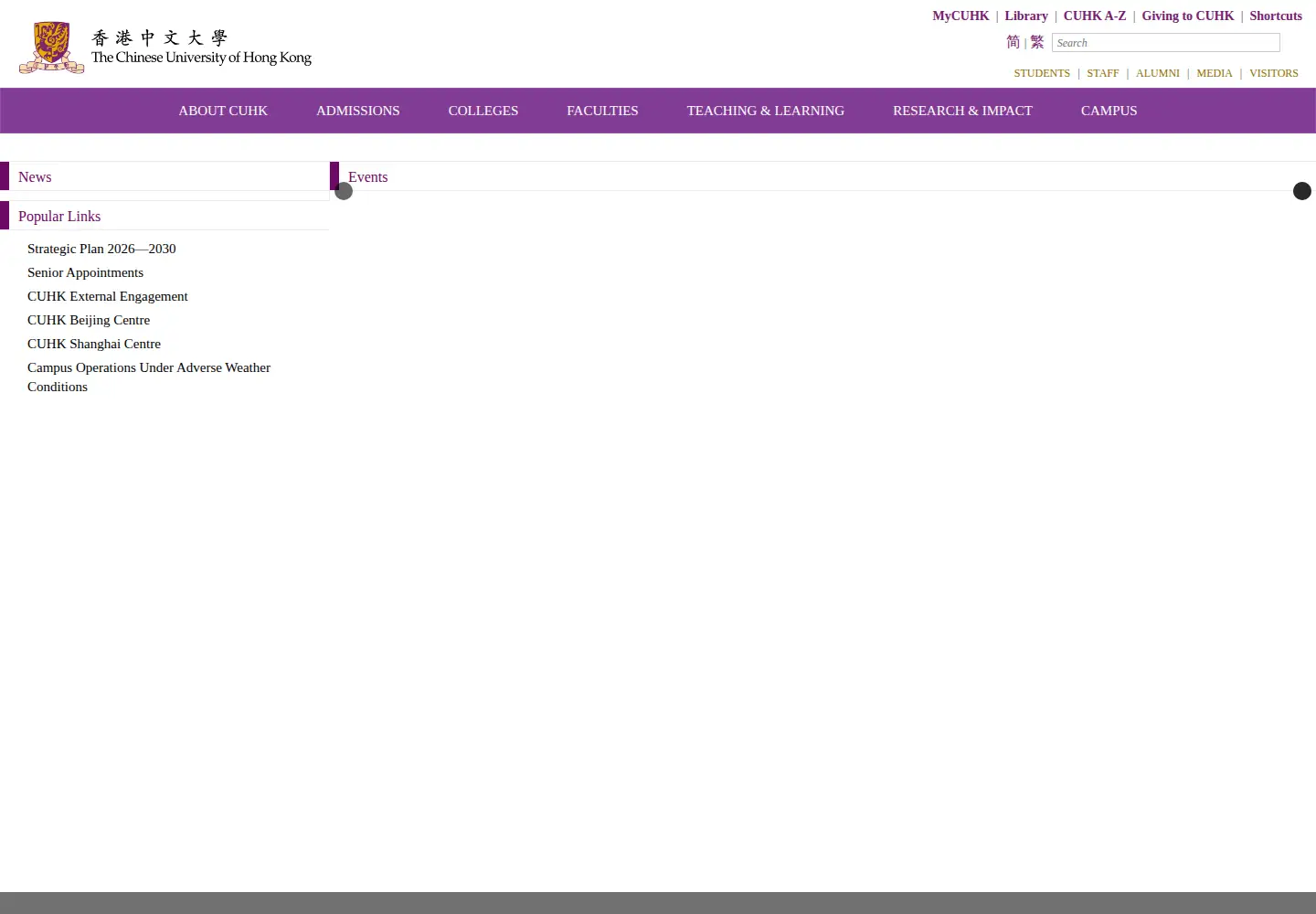Open the ABOUT CUHK menu
Screen dimensions: 1316x914
coord(223,111)
